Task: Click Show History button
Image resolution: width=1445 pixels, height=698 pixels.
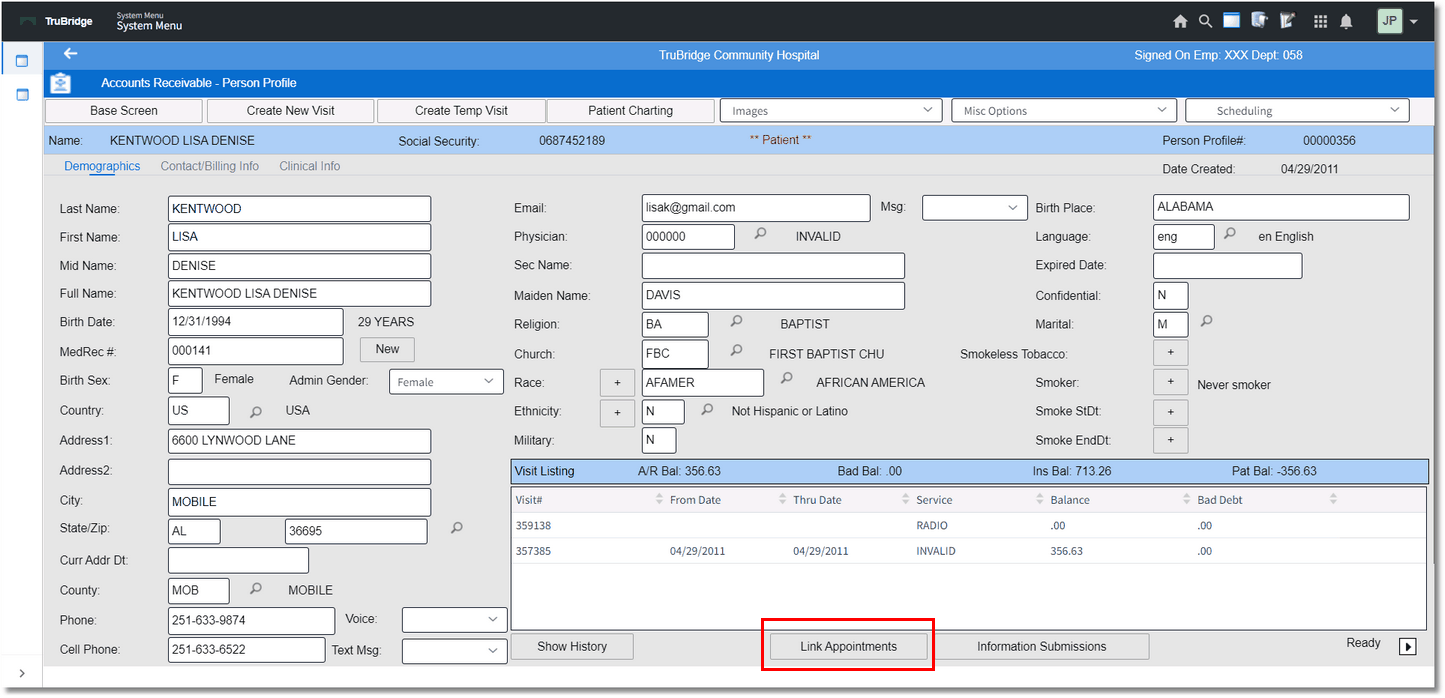Action: point(572,646)
